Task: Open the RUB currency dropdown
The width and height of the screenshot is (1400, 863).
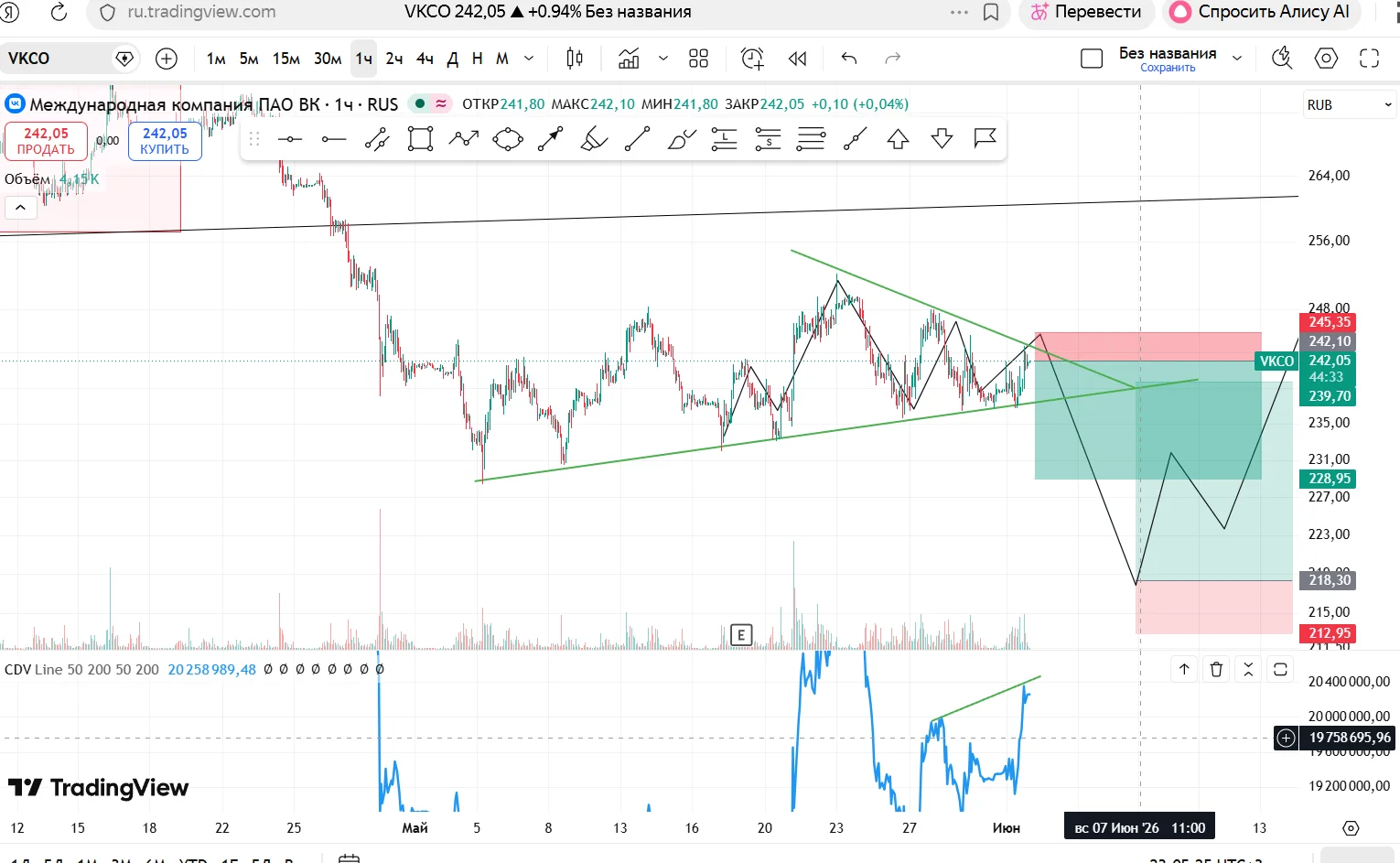Action: coord(1350,105)
